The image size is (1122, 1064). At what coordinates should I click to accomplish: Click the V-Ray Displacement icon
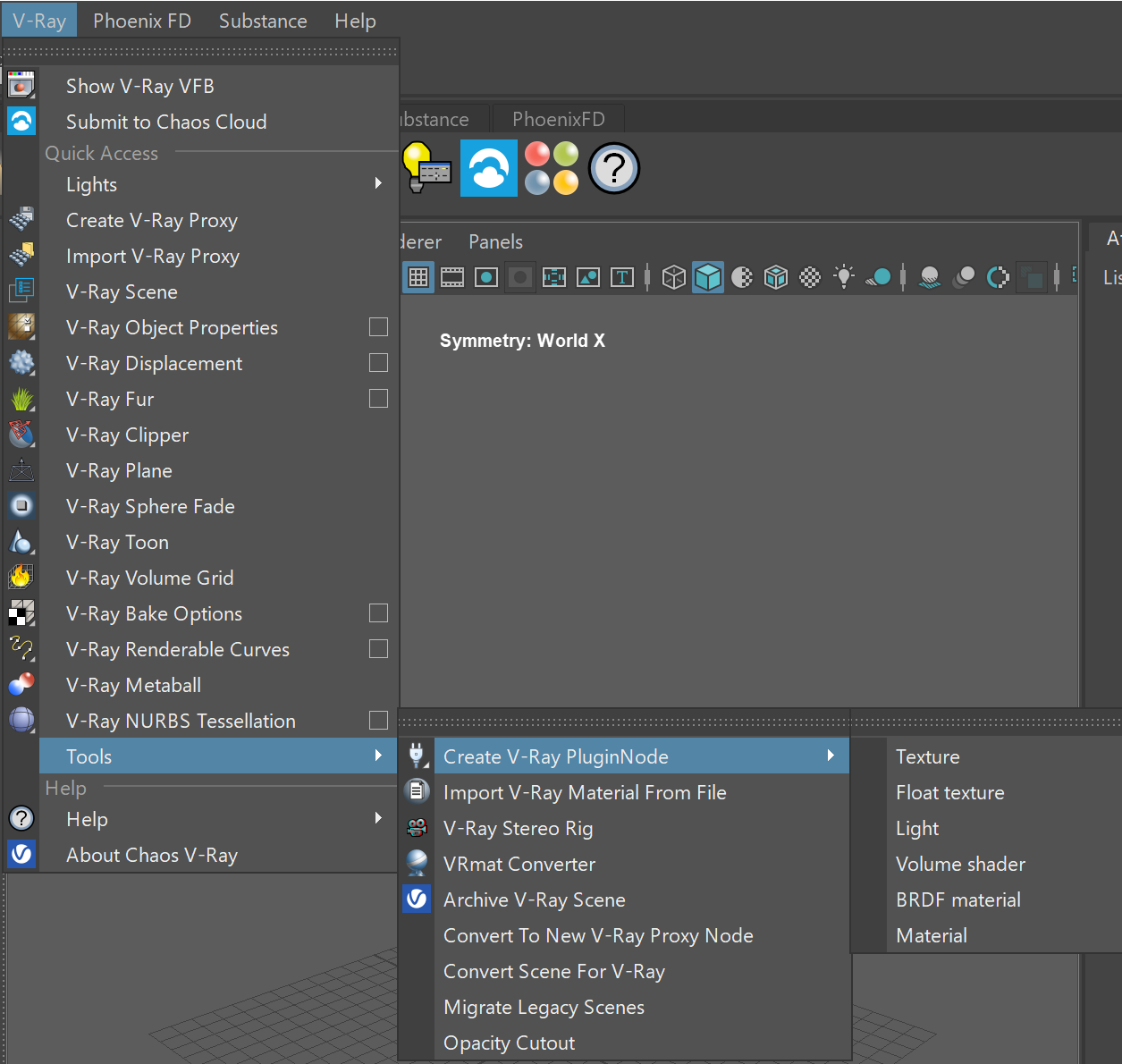pos(21,362)
